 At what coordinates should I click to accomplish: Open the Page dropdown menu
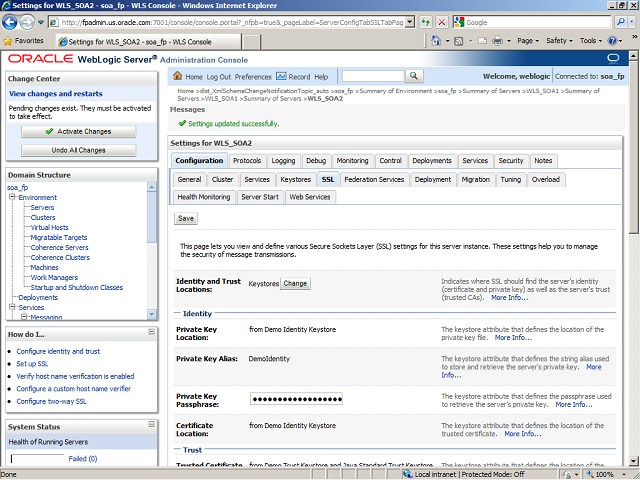(x=528, y=41)
